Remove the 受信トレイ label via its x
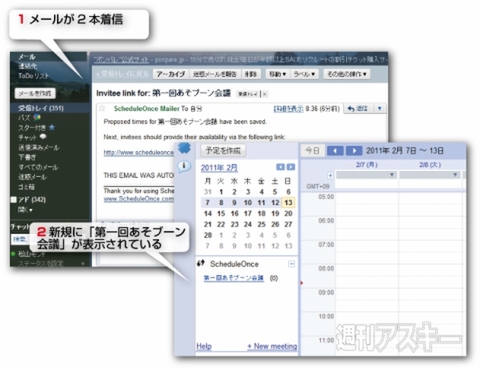Viewport: 480px width, 370px height. 265,94
